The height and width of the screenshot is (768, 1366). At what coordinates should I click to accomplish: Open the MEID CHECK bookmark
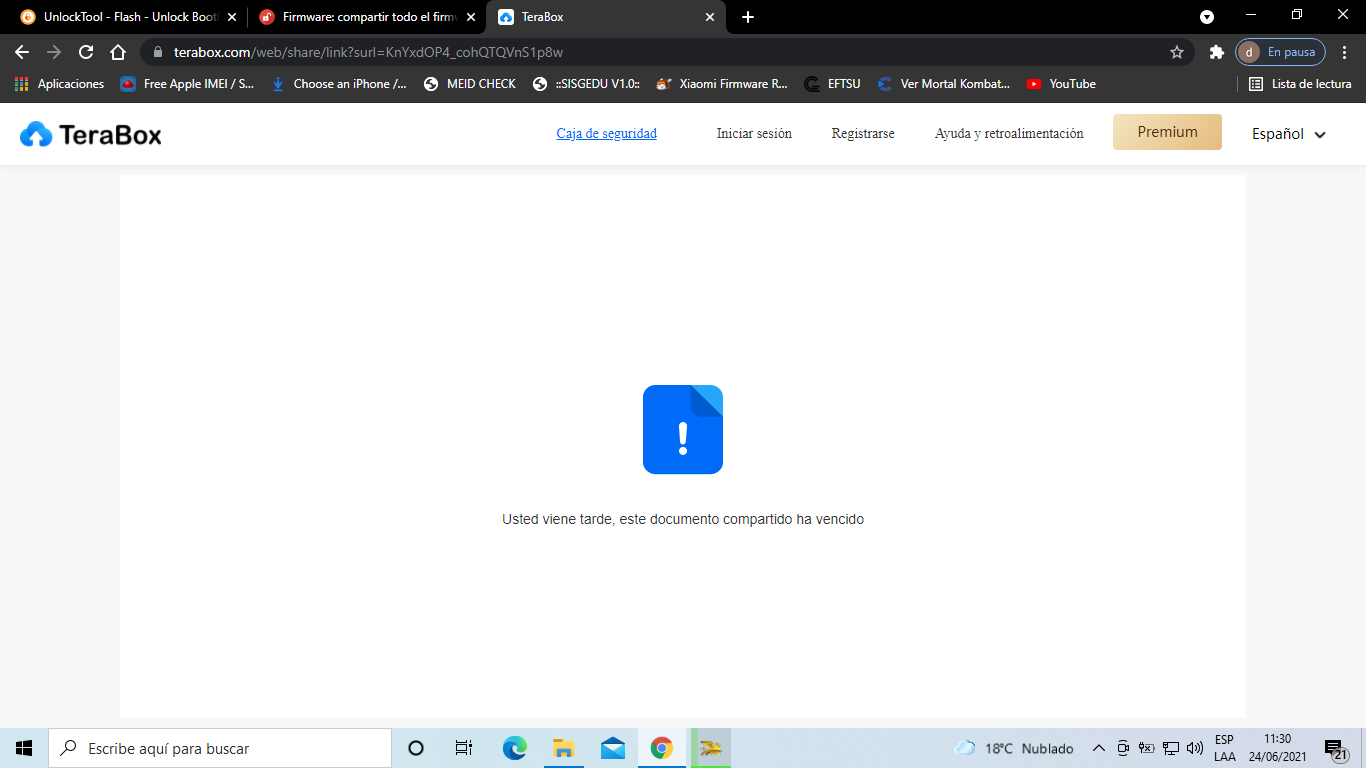pyautogui.click(x=470, y=84)
